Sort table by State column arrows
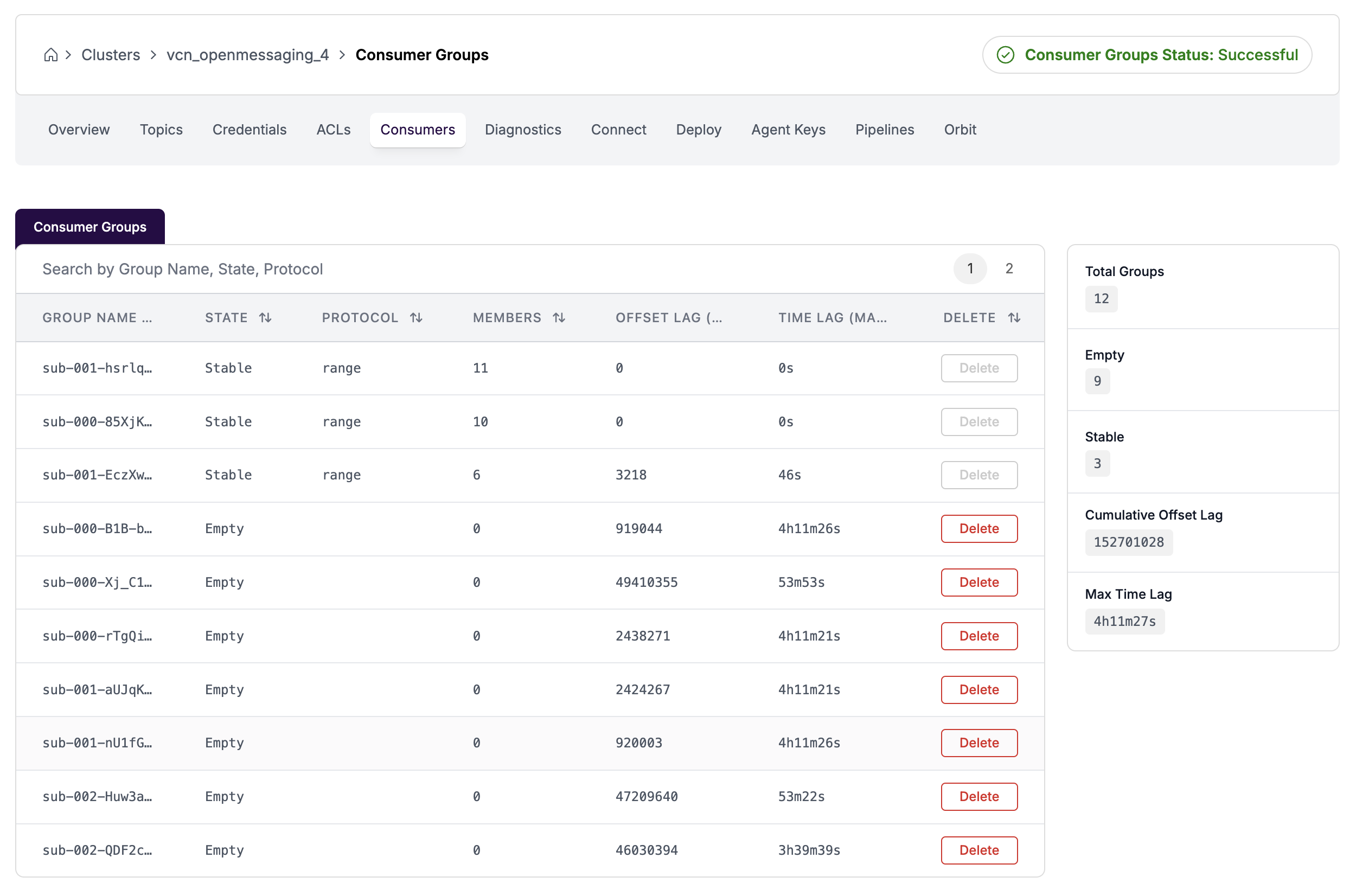The width and height of the screenshot is (1356, 896). 265,318
